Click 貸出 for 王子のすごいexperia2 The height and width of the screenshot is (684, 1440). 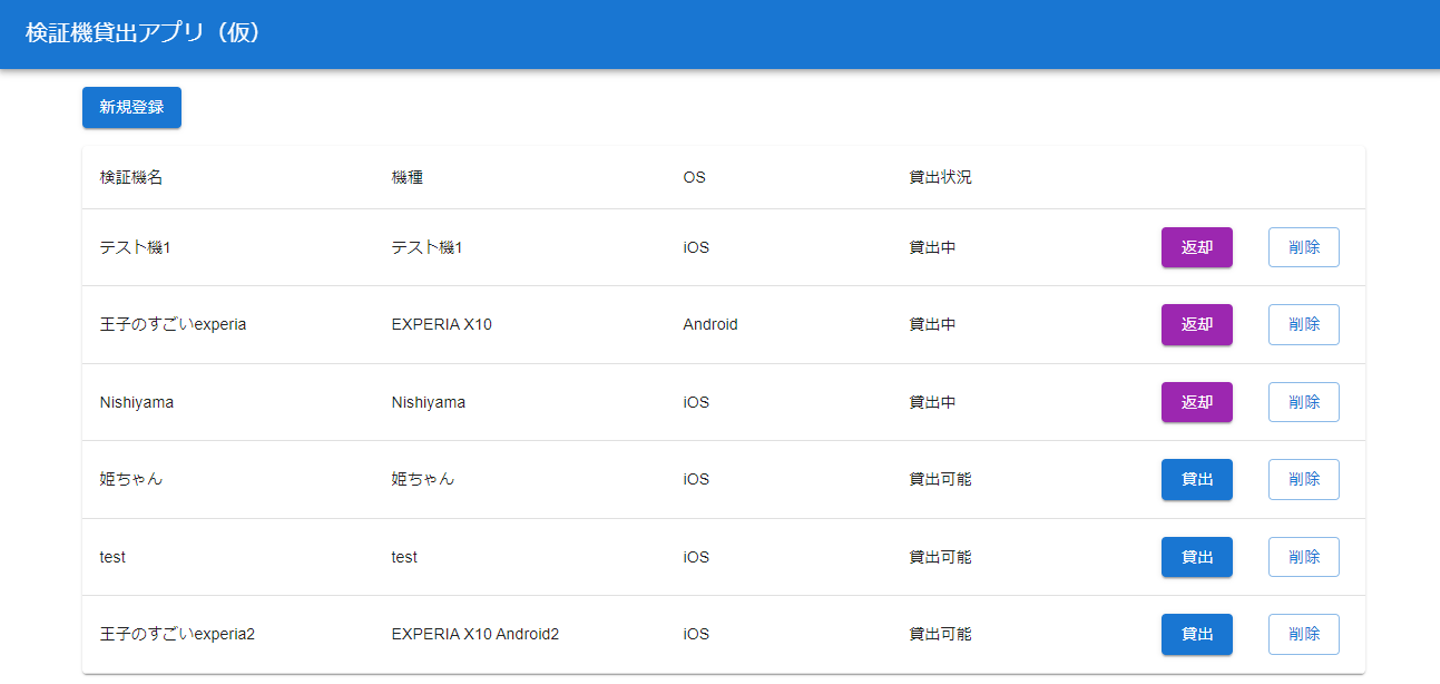point(1197,634)
